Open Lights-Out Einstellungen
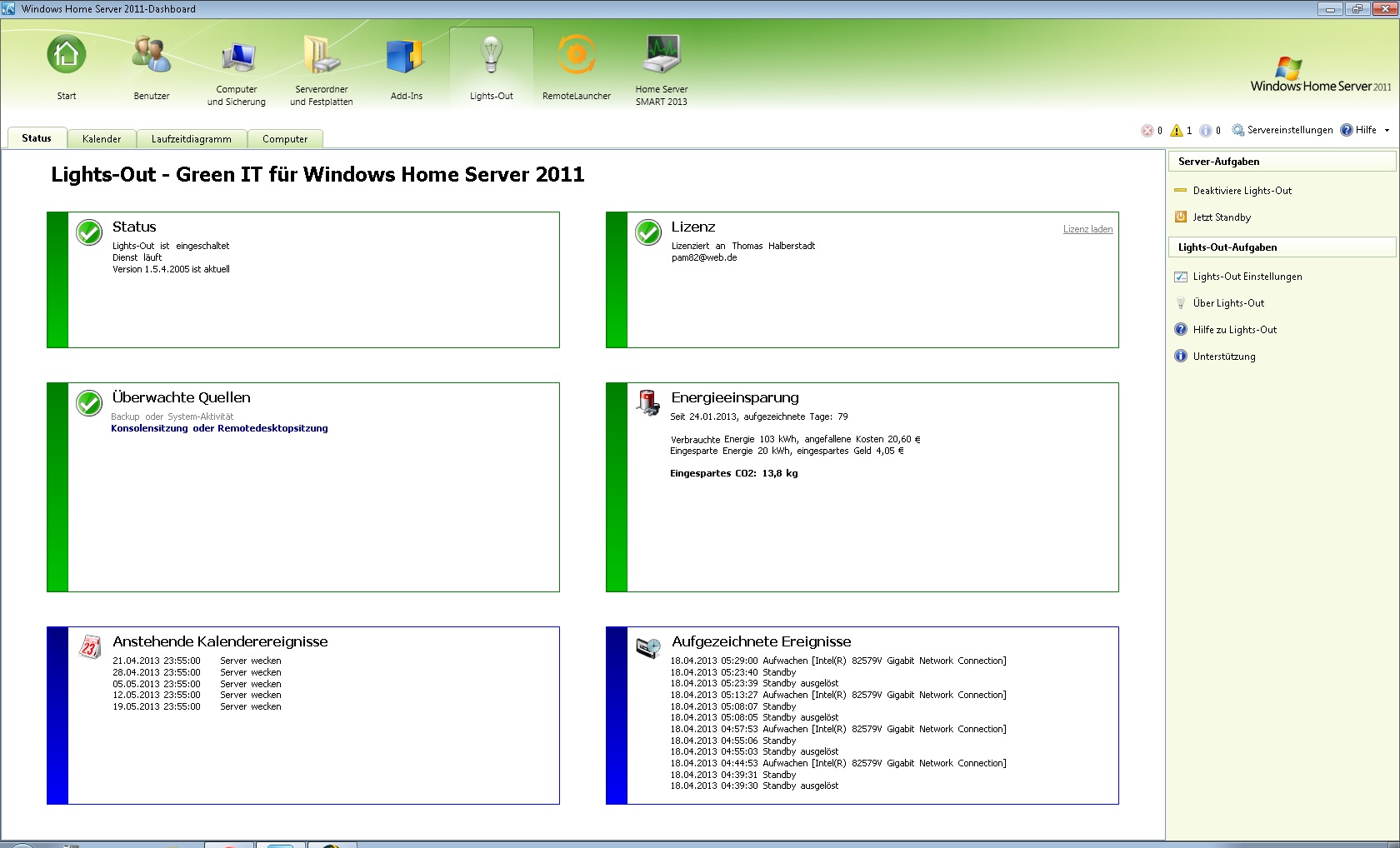This screenshot has height=848, width=1400. pyautogui.click(x=1247, y=277)
